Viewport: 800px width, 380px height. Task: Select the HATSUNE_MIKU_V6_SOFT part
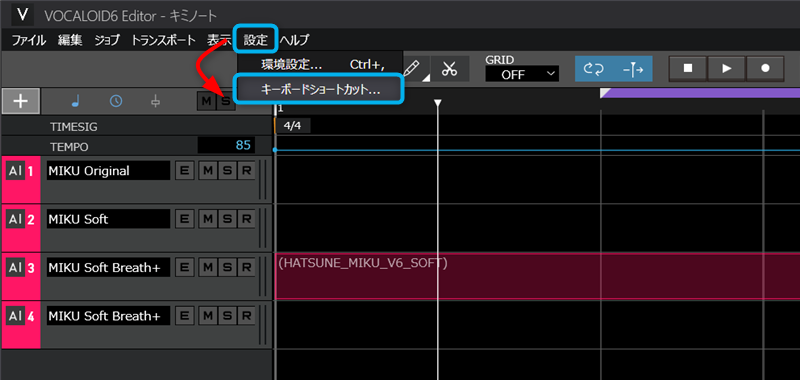tap(537, 276)
